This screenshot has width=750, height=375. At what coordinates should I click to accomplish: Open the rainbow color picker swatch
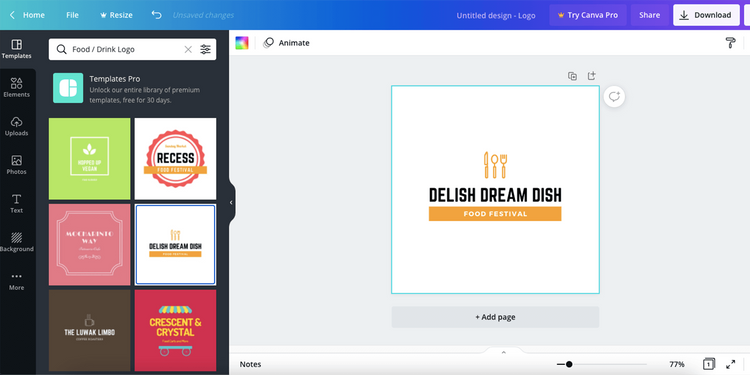[x=242, y=43]
